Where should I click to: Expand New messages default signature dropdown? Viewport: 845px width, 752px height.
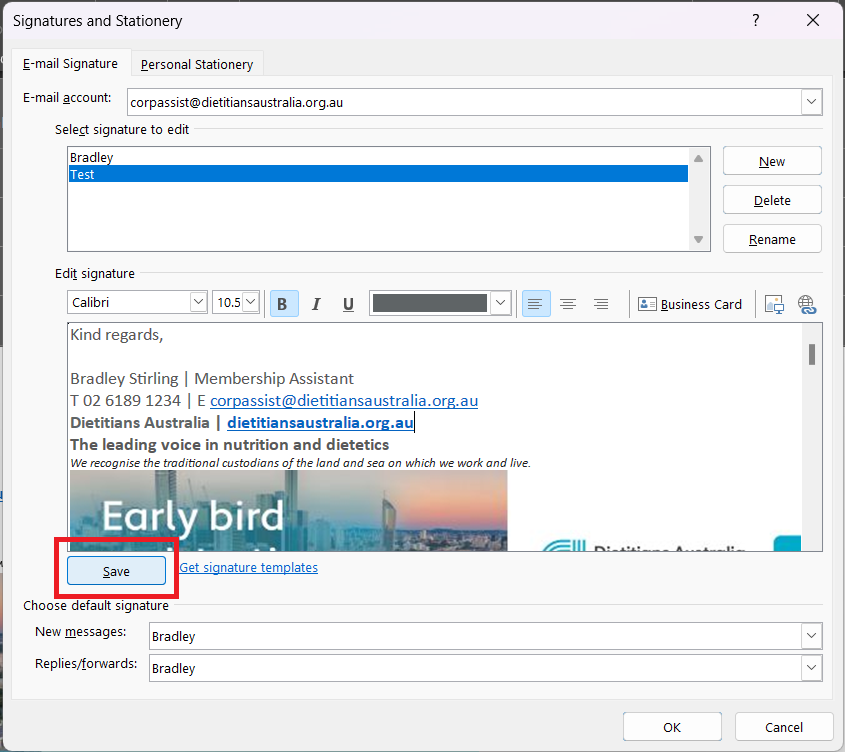[811, 636]
